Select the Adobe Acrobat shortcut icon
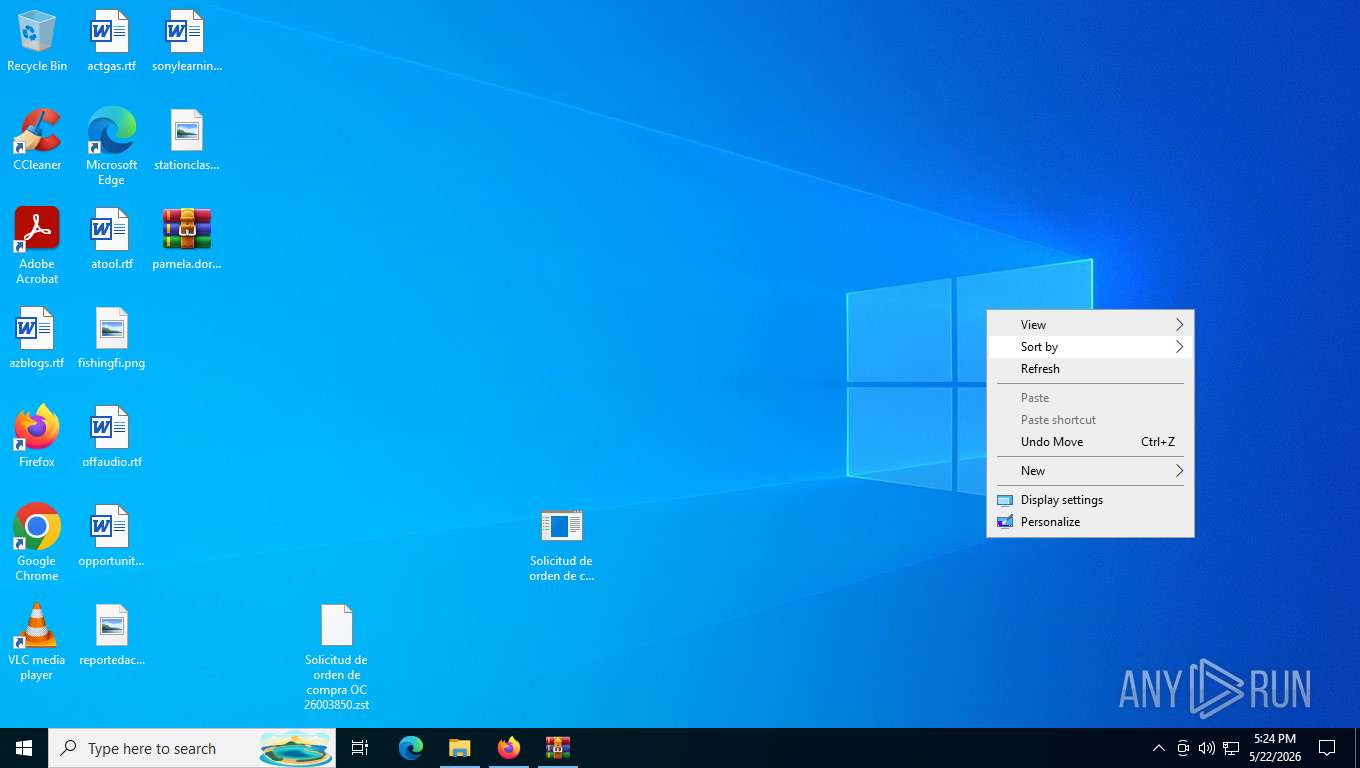Viewport: 1360px width, 768px height. [x=37, y=246]
